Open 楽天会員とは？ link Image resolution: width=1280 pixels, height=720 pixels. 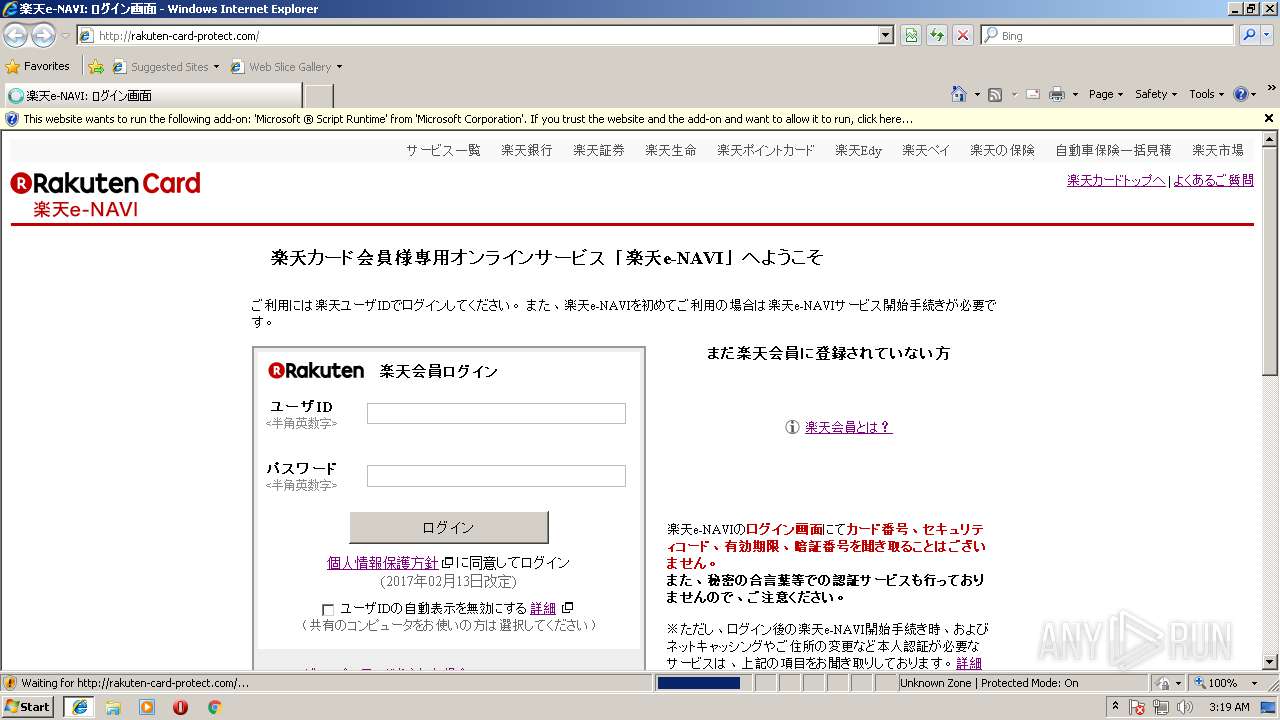(848, 427)
